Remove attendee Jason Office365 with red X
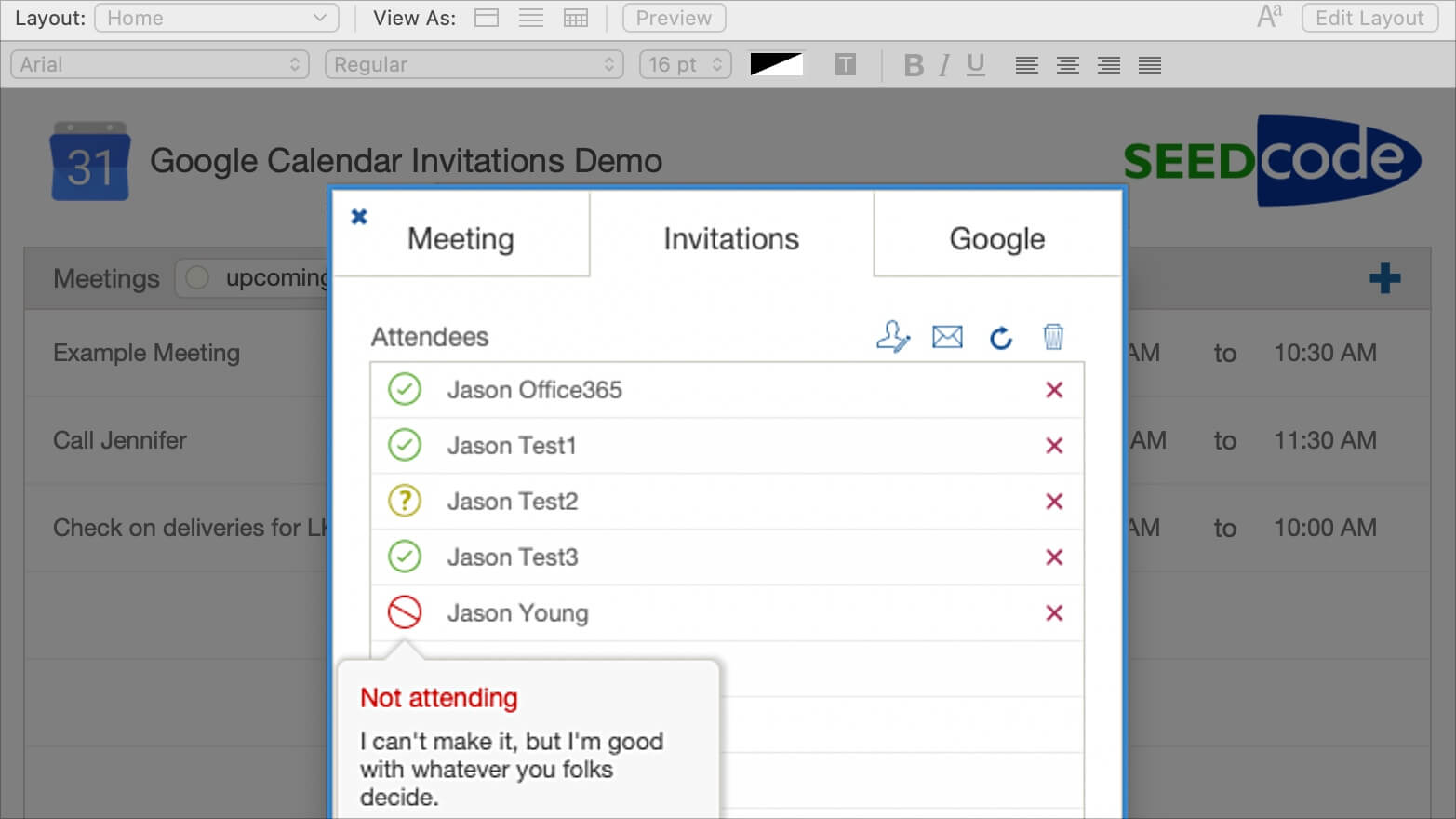Image resolution: width=1456 pixels, height=819 pixels. tap(1054, 390)
